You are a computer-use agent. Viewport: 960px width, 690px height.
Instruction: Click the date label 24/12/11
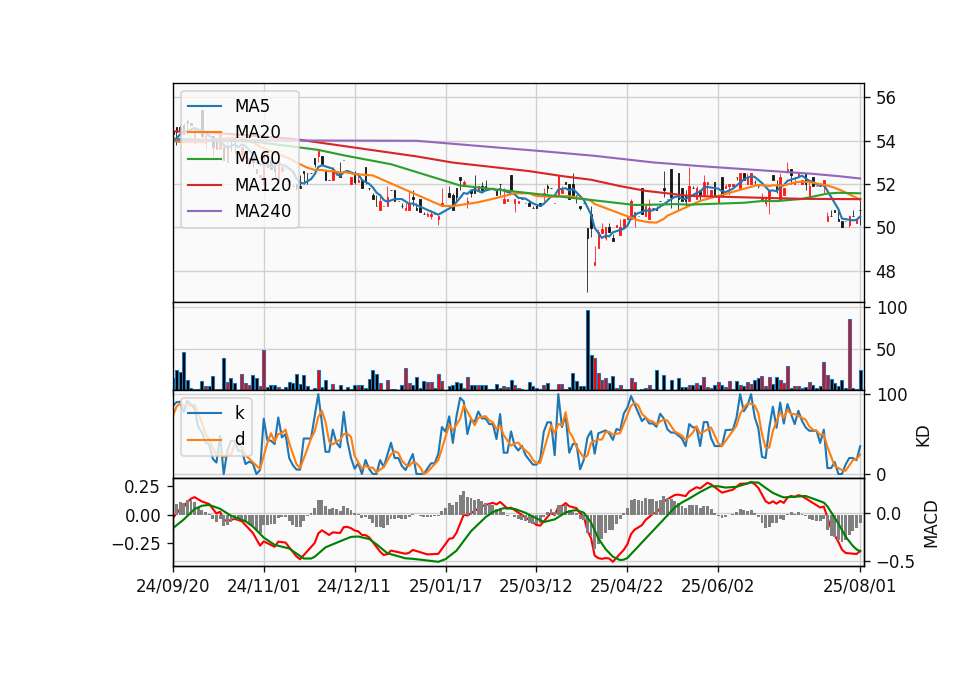[354, 586]
